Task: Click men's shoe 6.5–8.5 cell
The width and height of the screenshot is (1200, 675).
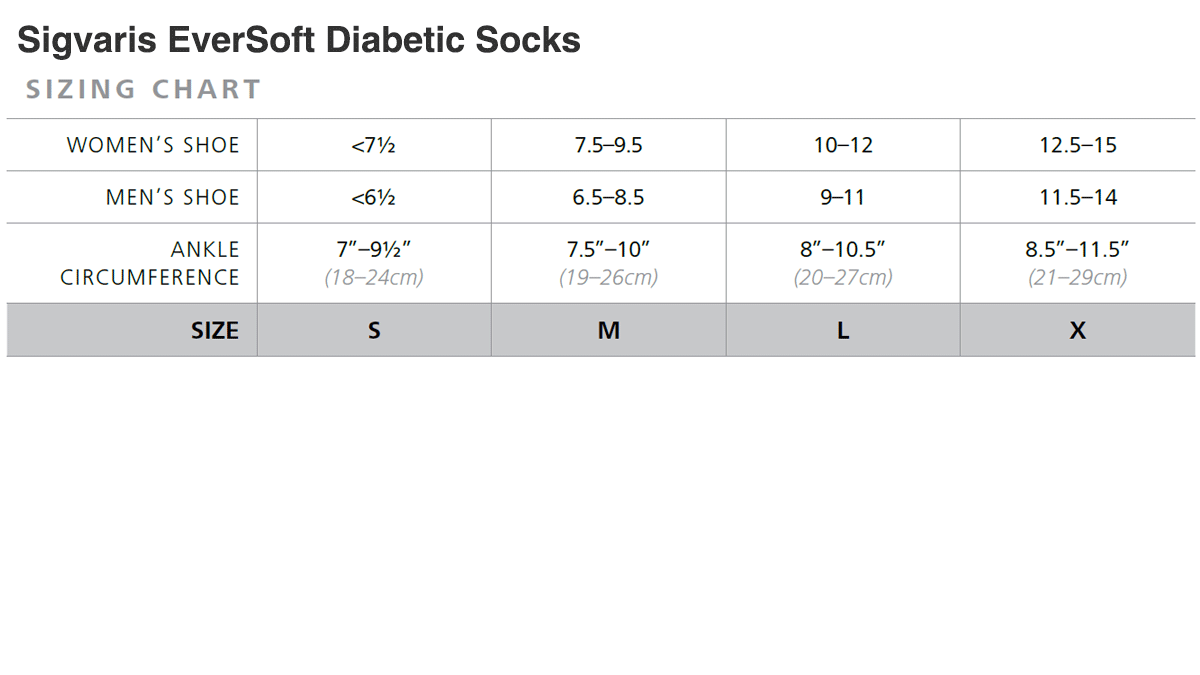Action: (608, 197)
